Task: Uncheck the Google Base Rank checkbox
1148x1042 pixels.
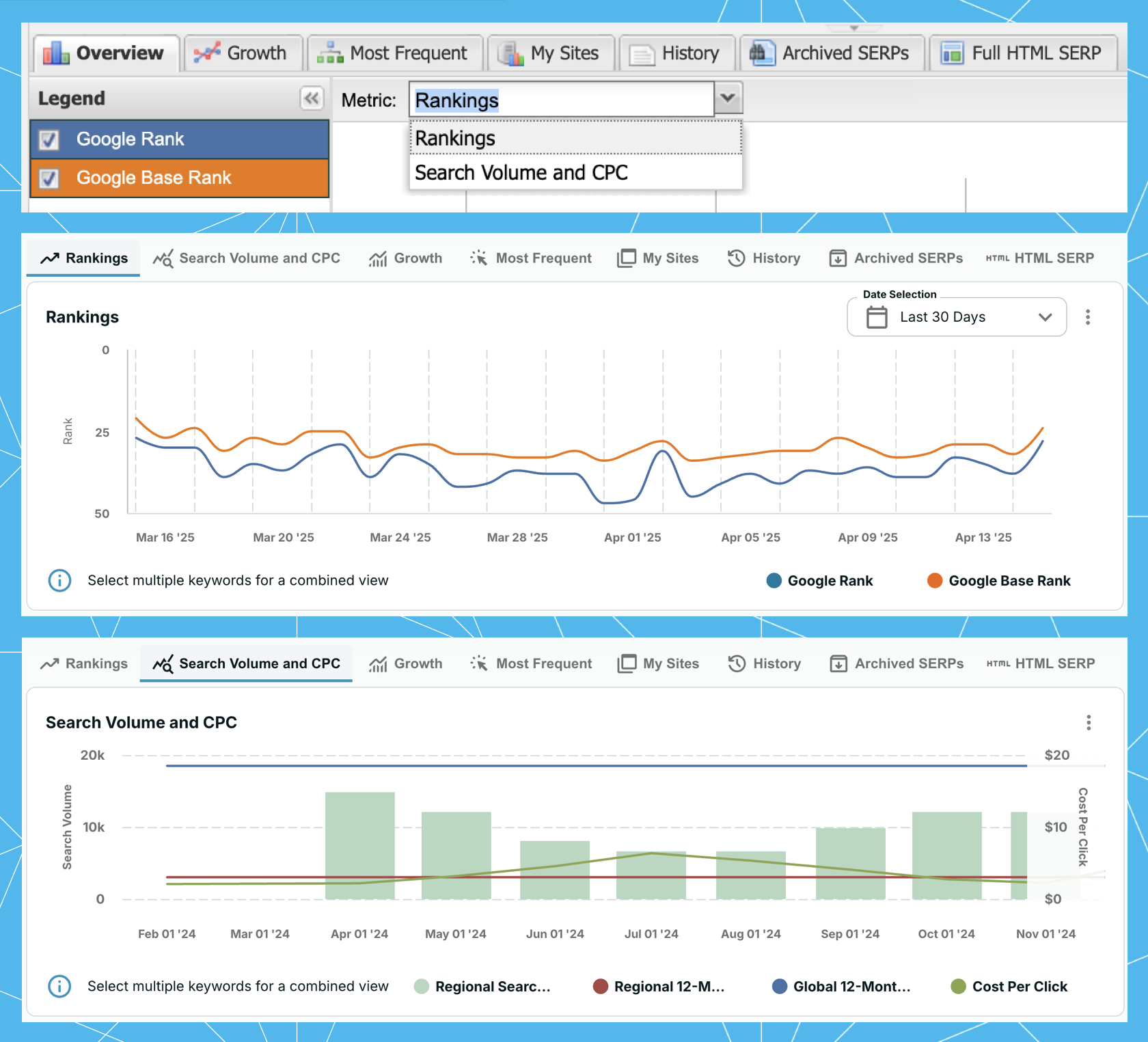Action: coord(49,178)
